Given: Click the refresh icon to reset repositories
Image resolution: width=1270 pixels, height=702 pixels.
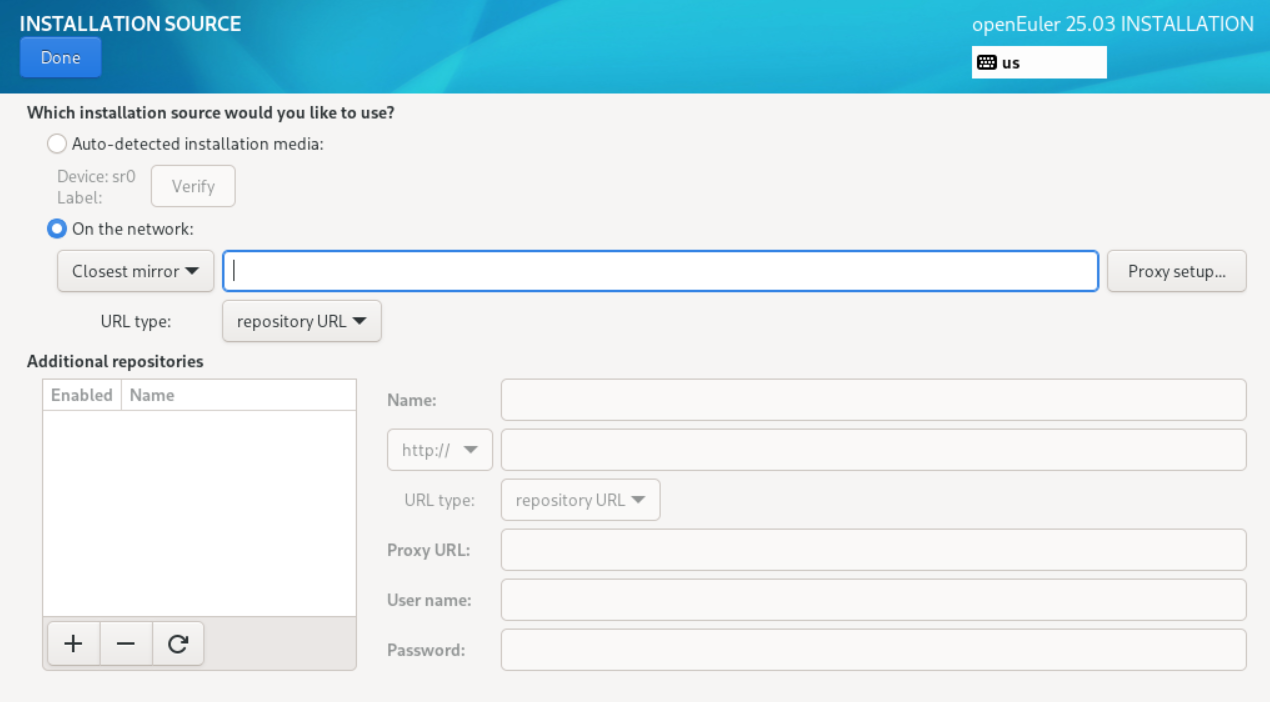Looking at the screenshot, I should (x=178, y=644).
